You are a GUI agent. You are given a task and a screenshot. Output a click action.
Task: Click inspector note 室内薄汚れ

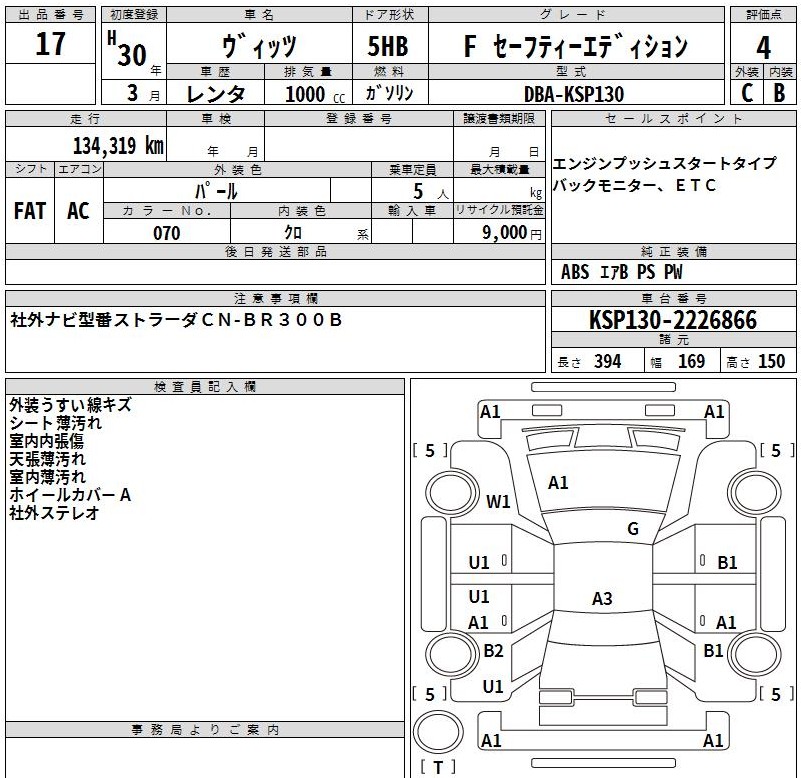point(48,477)
